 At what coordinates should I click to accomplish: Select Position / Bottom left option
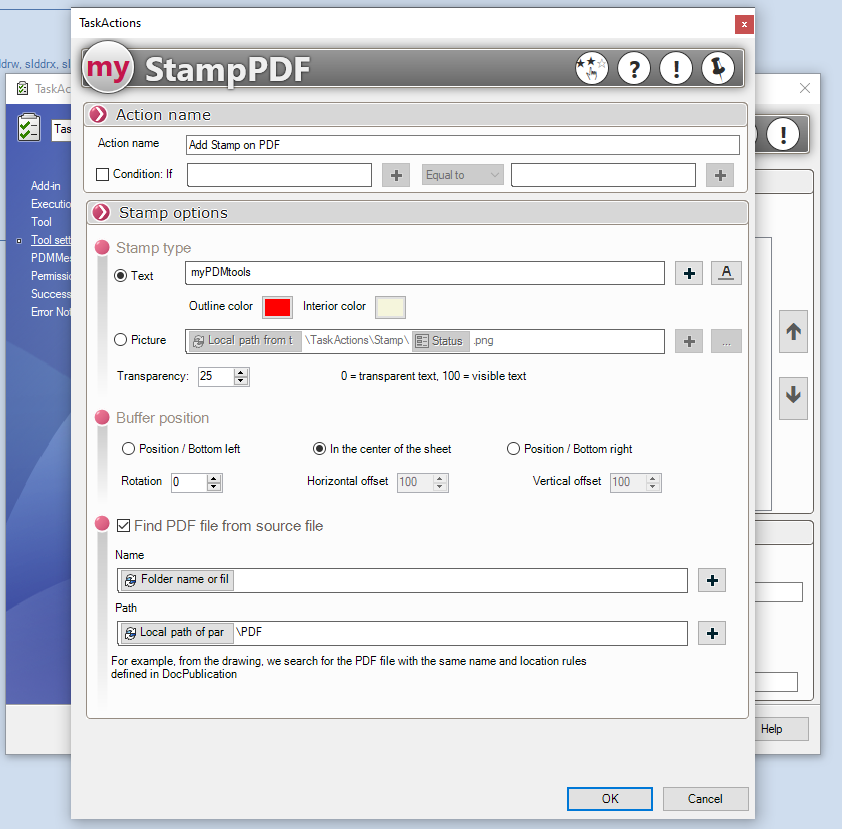tap(128, 449)
